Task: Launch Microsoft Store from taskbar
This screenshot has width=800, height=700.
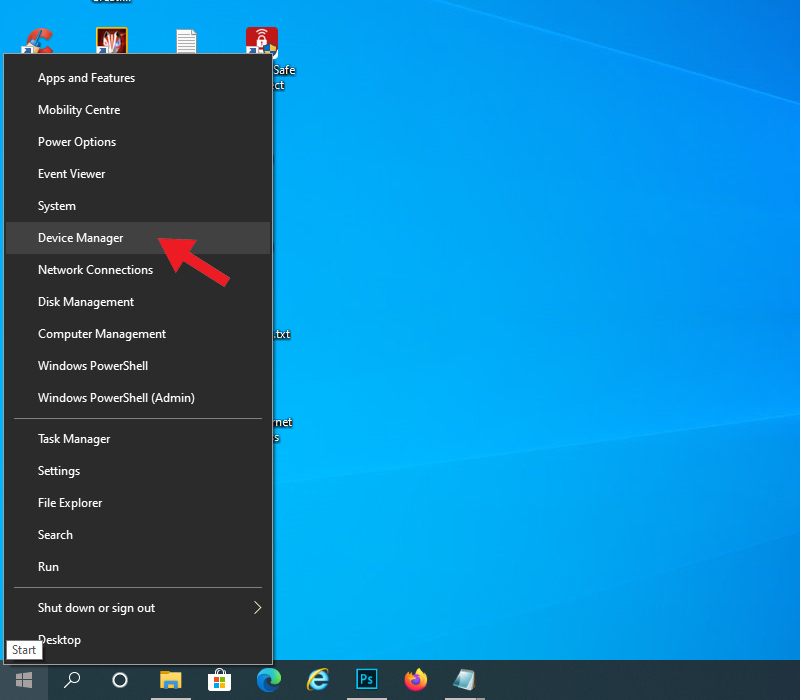Action: [x=219, y=680]
